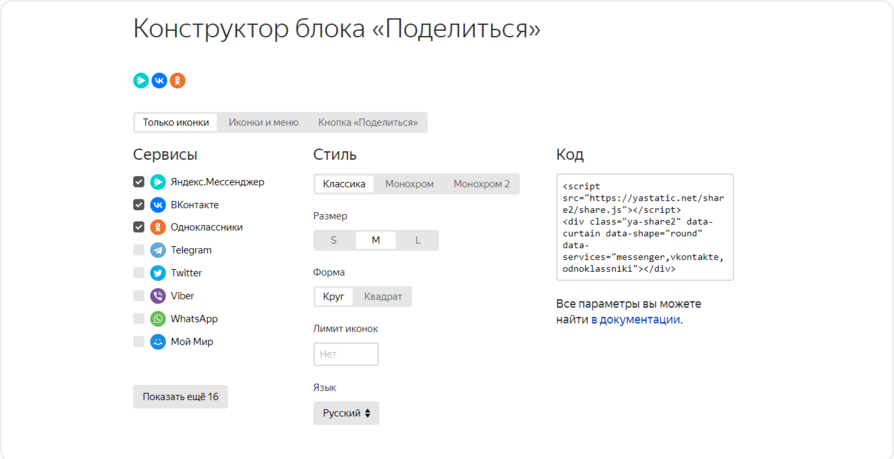Switch to the Кнопка «Поделиться» tab

368,122
